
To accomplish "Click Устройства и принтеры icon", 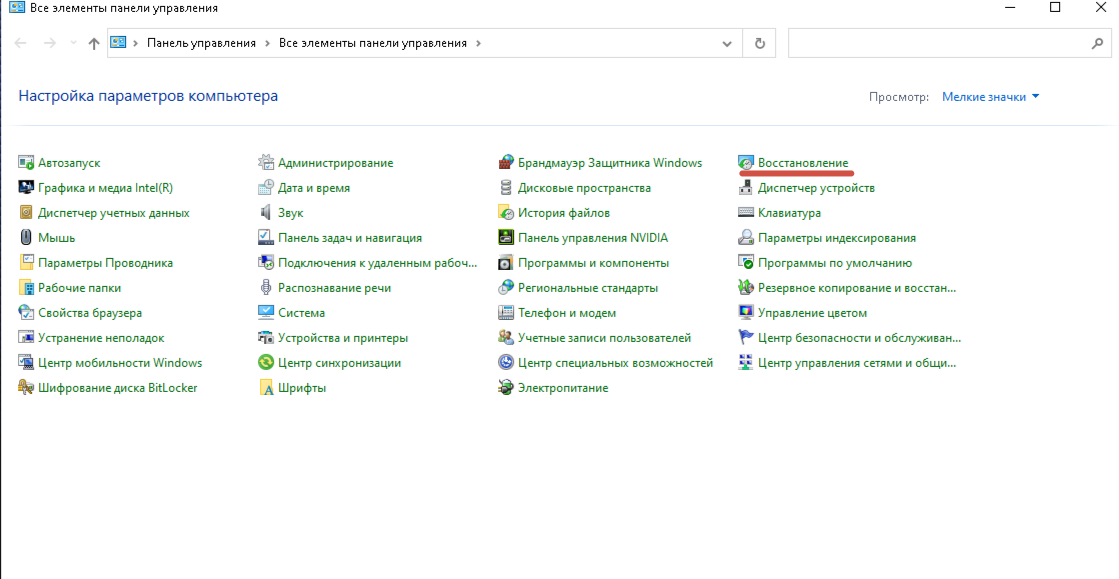I will [265, 338].
